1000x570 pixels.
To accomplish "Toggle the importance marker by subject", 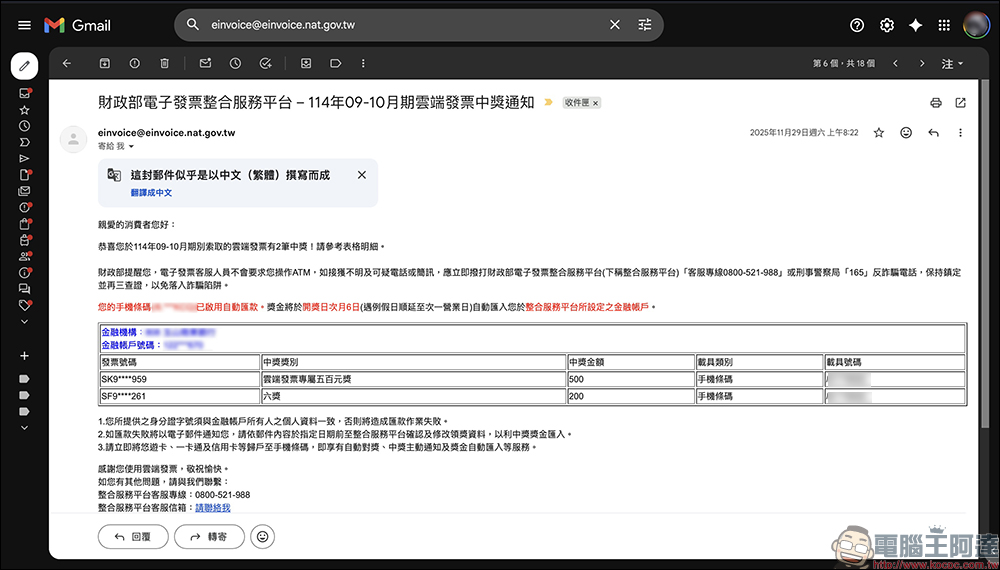I will coord(548,103).
